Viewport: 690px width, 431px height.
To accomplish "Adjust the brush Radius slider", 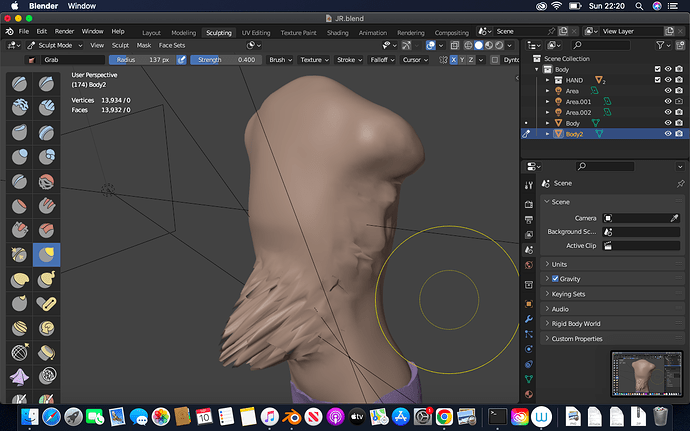I will click(143, 60).
